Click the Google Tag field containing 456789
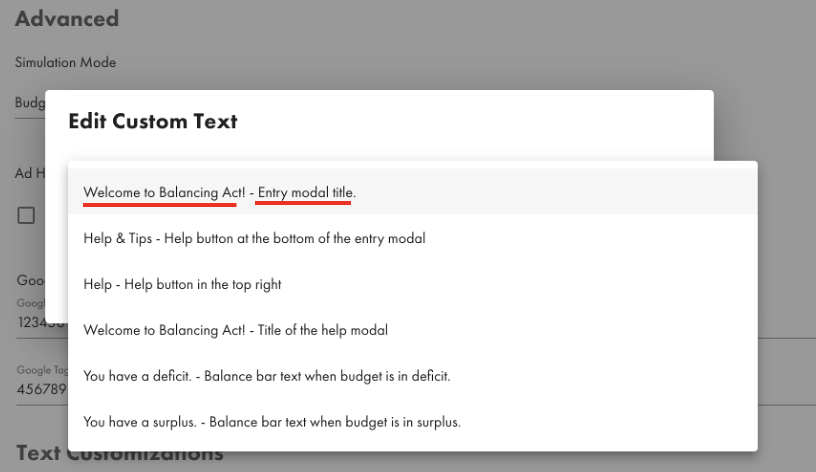The image size is (816, 472). click(42, 388)
